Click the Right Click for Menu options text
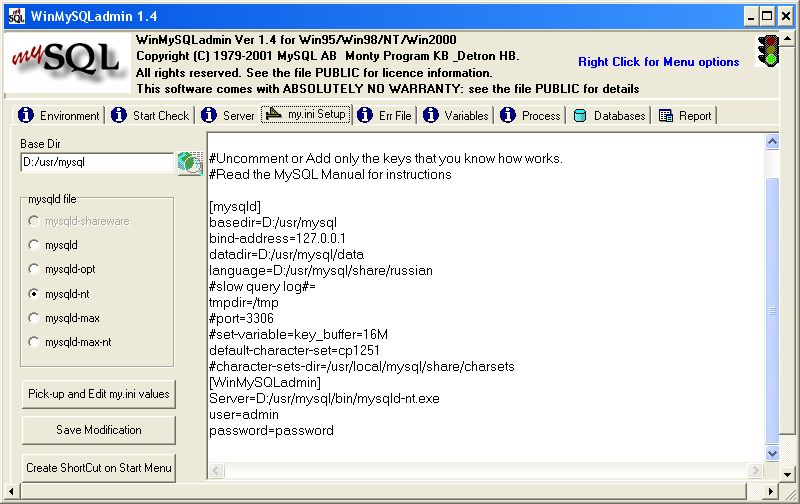 [x=658, y=62]
